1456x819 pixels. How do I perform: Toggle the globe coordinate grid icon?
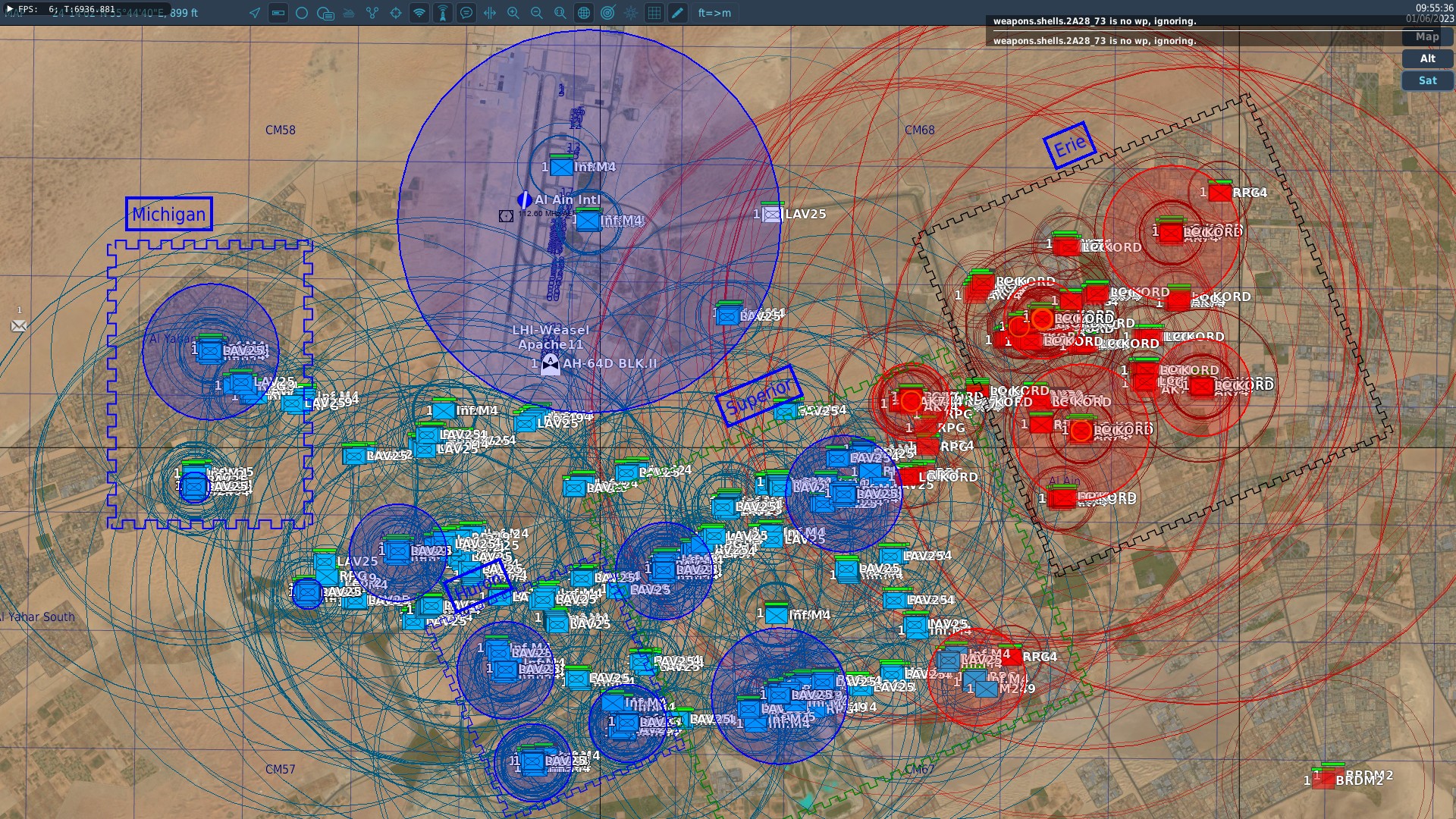pyautogui.click(x=584, y=13)
